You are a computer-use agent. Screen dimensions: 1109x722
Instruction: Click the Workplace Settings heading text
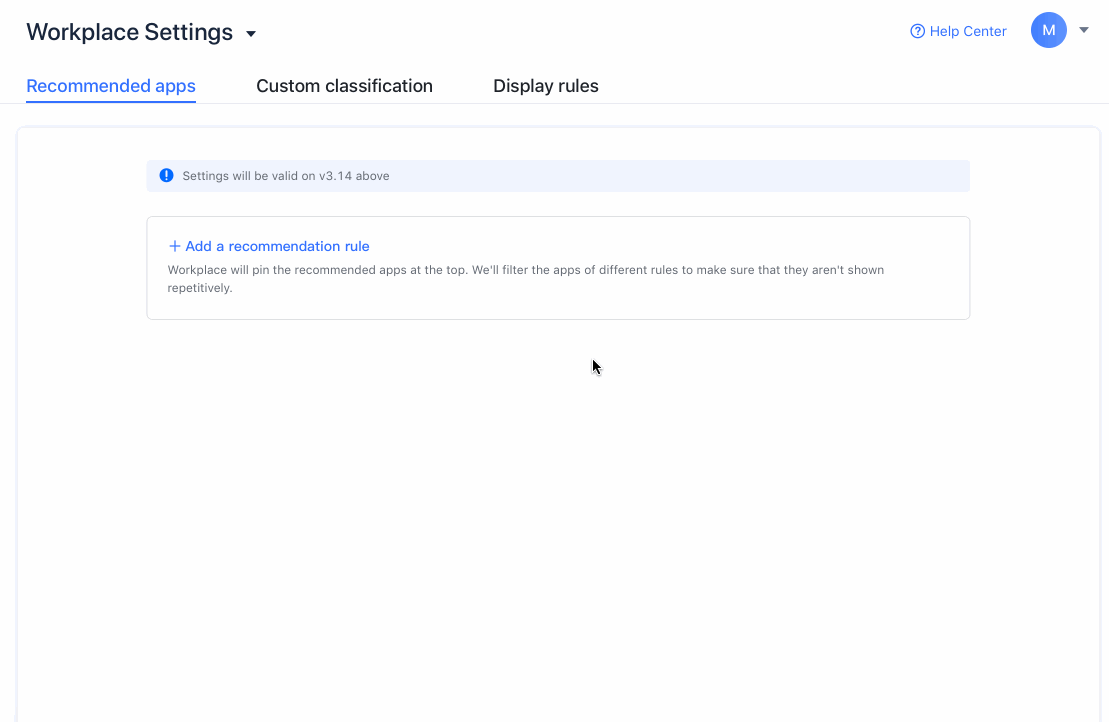tap(129, 32)
